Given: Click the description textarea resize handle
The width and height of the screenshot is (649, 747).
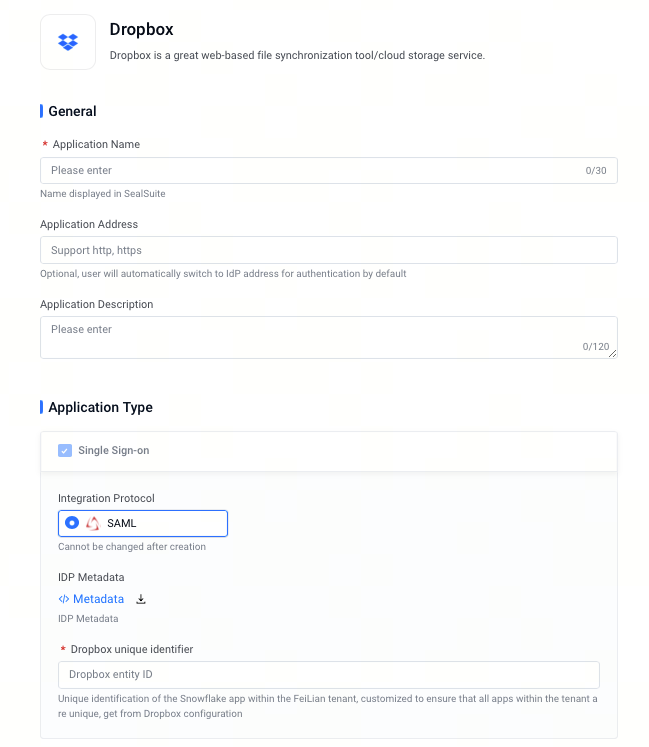Looking at the screenshot, I should pos(612,353).
